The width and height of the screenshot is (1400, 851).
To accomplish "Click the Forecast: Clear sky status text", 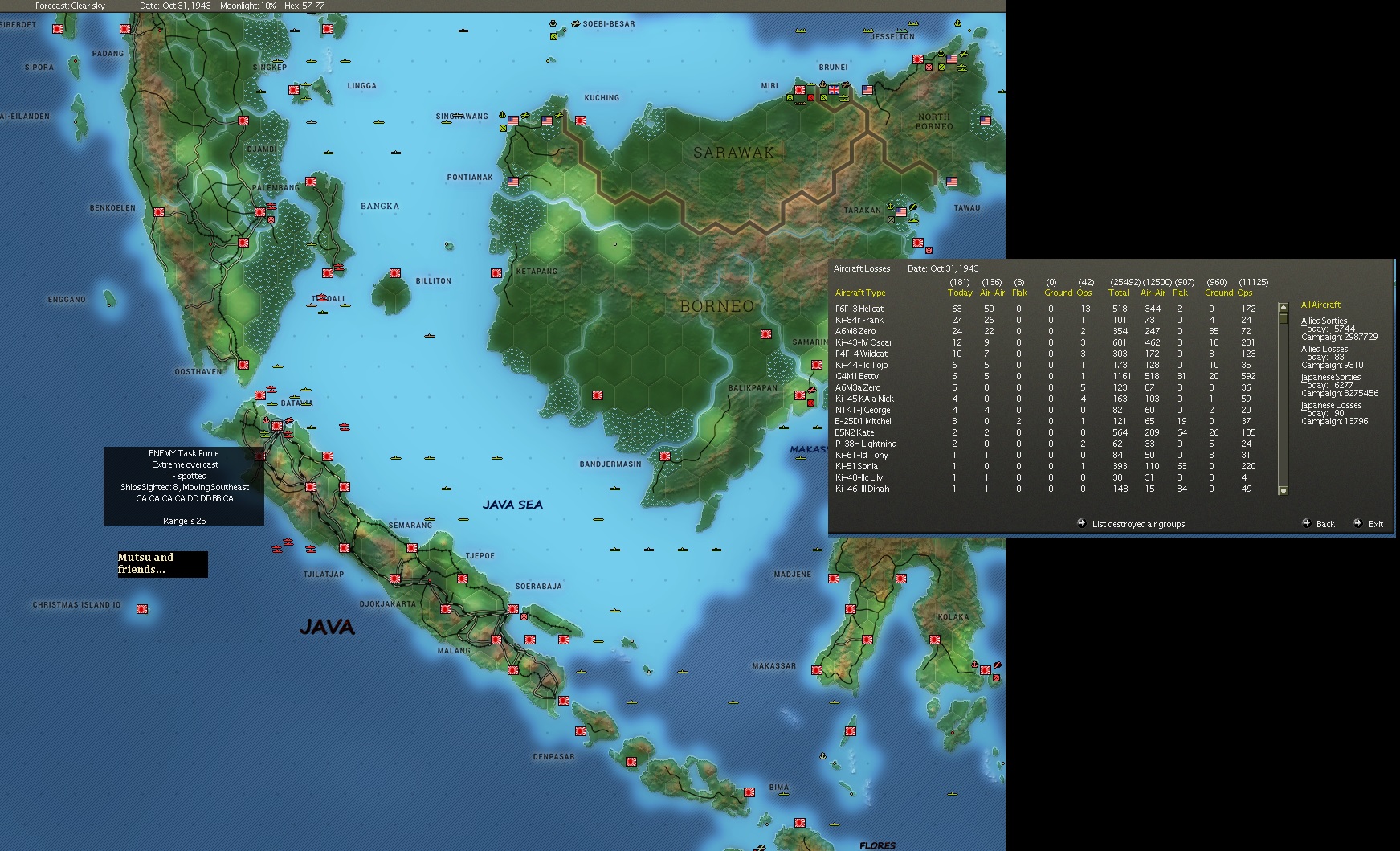I will click(x=70, y=6).
